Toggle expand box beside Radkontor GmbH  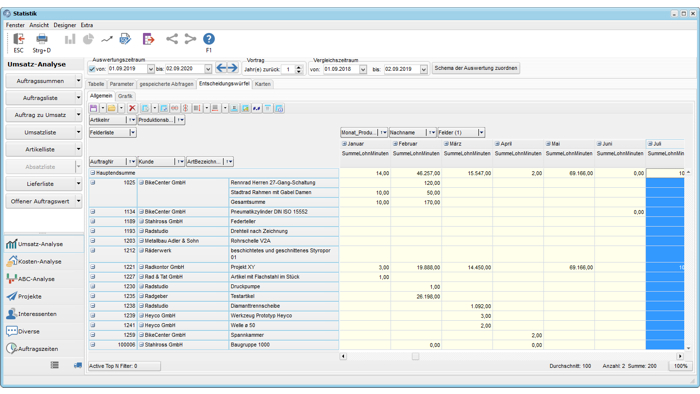pos(141,267)
